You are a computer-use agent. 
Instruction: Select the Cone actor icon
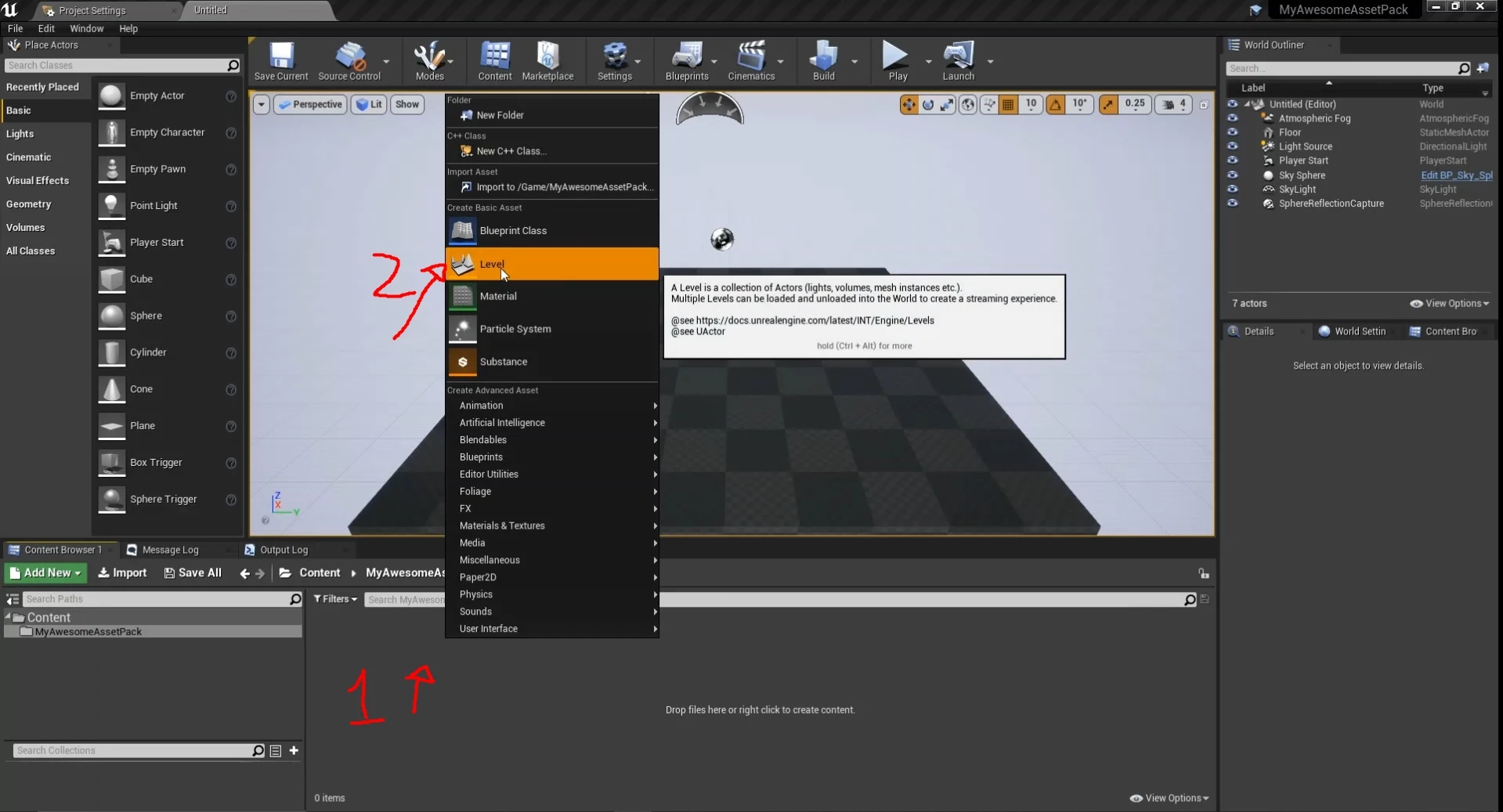tap(111, 389)
